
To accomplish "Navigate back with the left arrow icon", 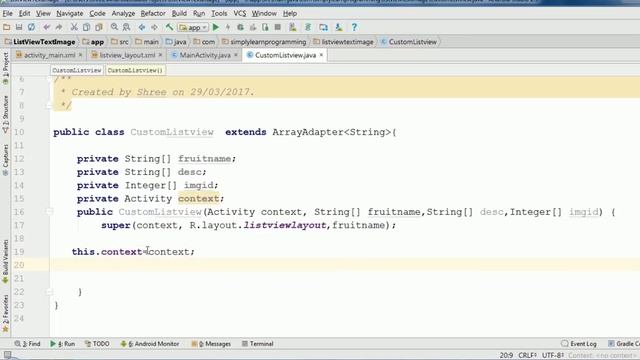I will click(142, 27).
